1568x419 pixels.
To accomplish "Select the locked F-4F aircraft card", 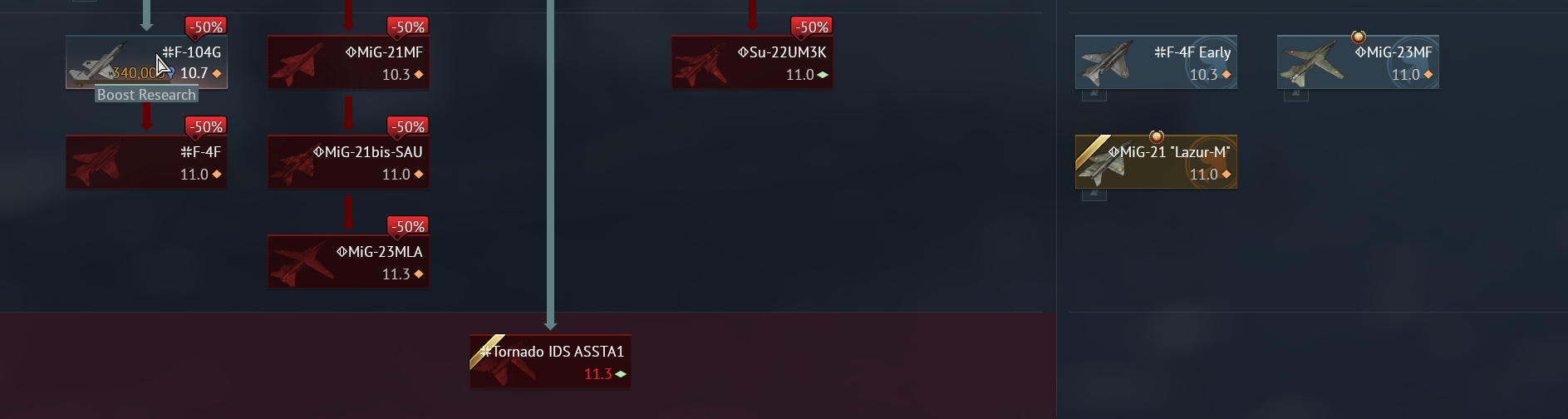I will pos(146,162).
